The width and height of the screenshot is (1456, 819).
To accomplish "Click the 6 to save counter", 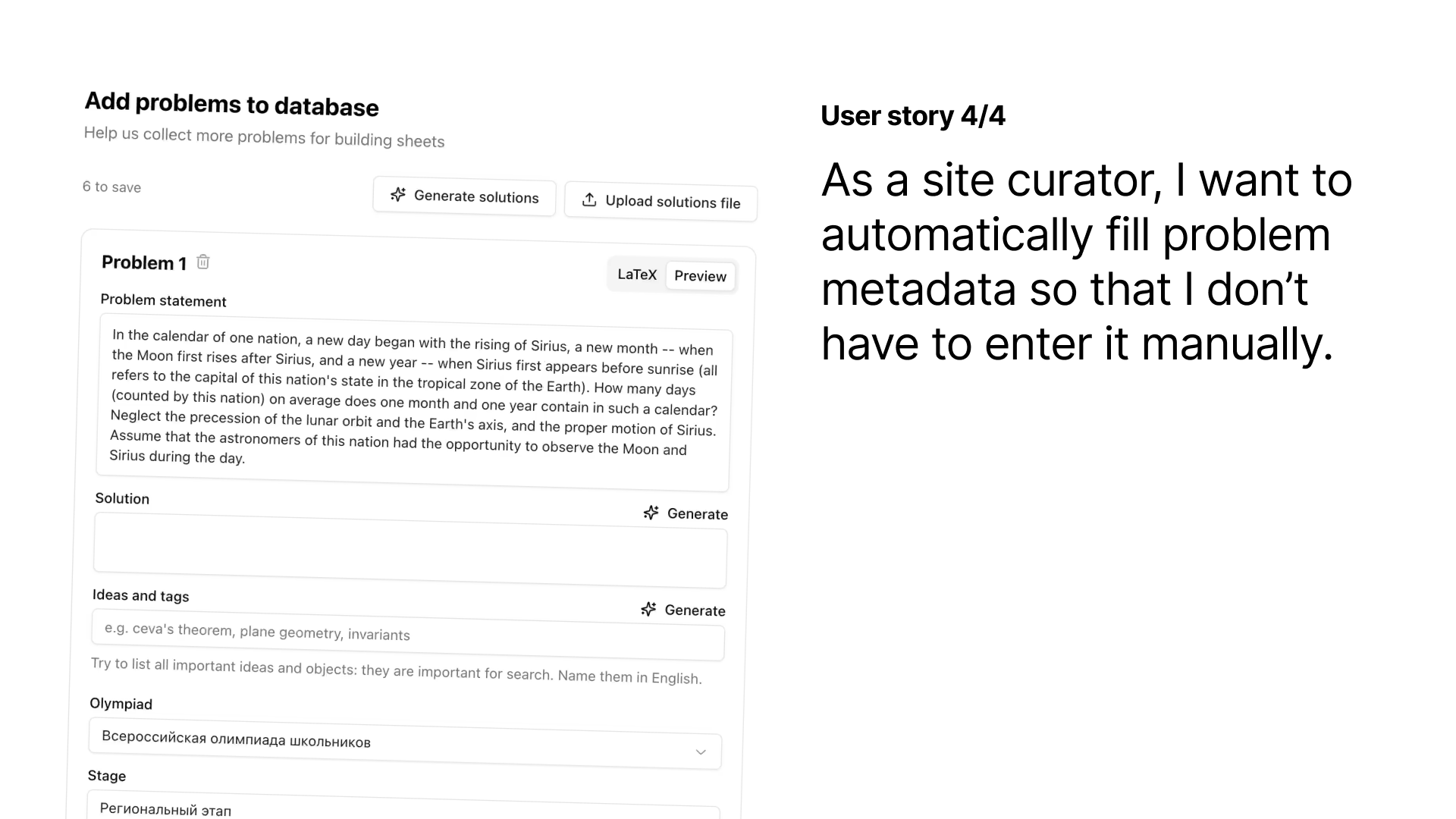I will (111, 187).
